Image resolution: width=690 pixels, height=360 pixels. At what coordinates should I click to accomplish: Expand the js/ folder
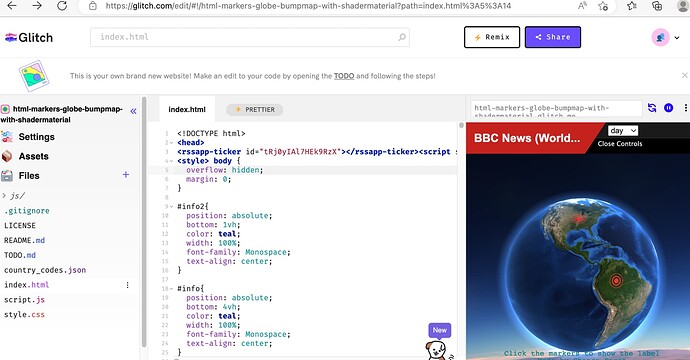point(15,196)
